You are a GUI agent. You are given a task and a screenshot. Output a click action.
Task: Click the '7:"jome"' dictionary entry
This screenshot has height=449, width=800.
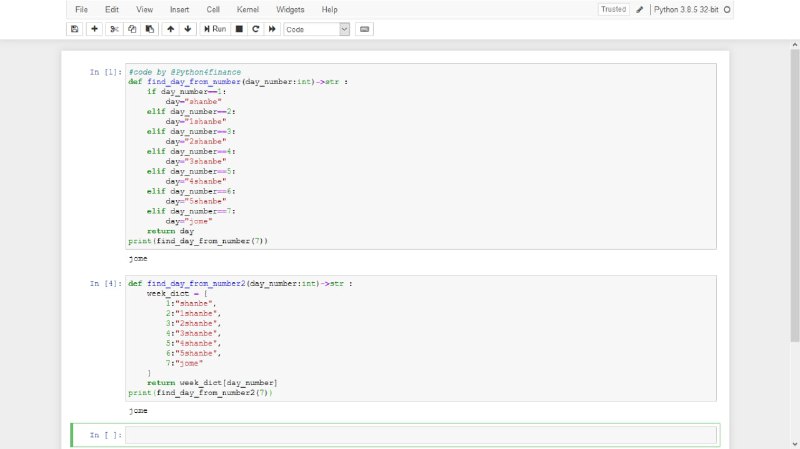(x=184, y=363)
